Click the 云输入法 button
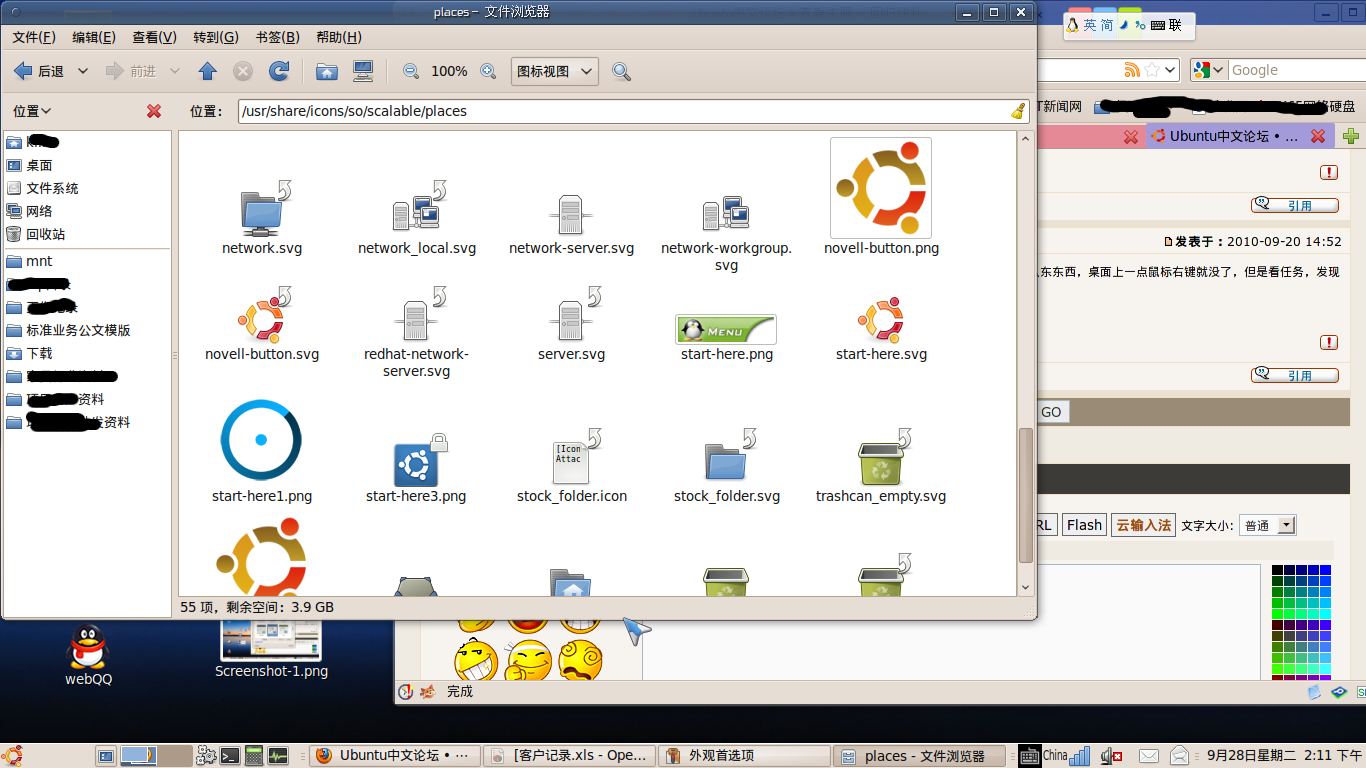Image resolution: width=1366 pixels, height=768 pixels. tap(1143, 525)
